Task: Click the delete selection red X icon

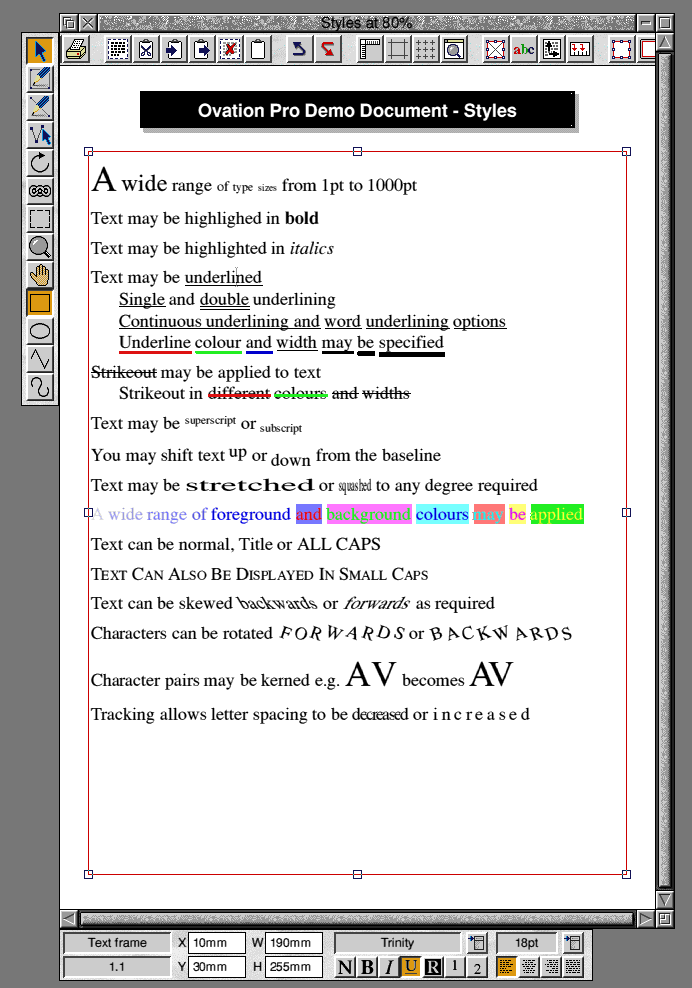Action: (x=230, y=49)
